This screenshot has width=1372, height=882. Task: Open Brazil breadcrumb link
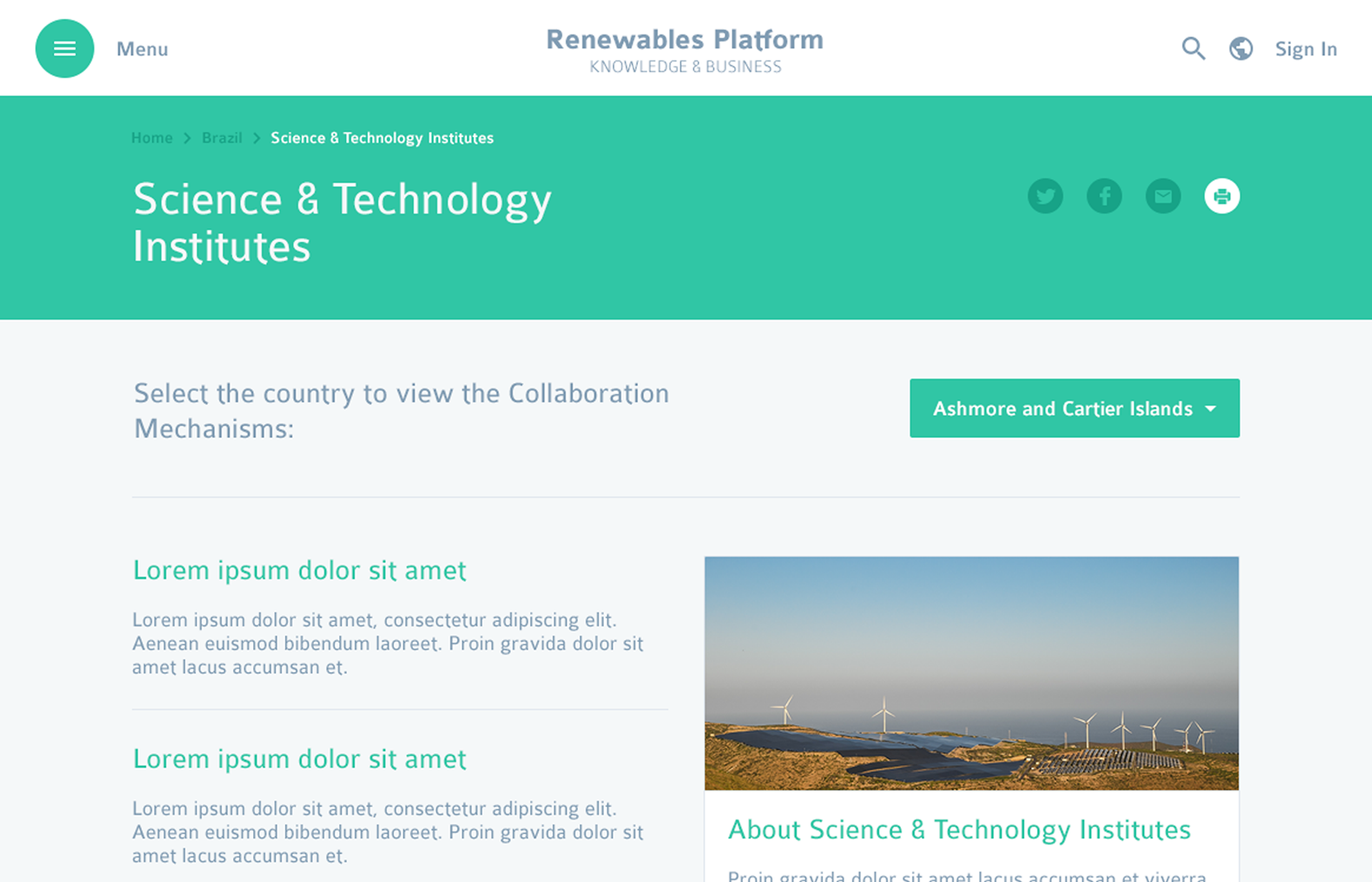(222, 138)
